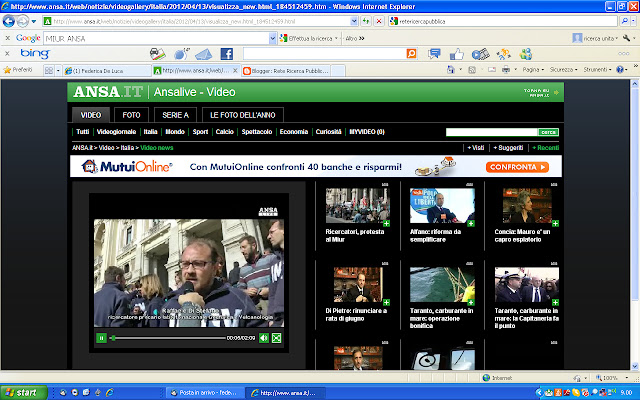
Task: Select the VIDEO tab on ANSA
Action: (91, 115)
